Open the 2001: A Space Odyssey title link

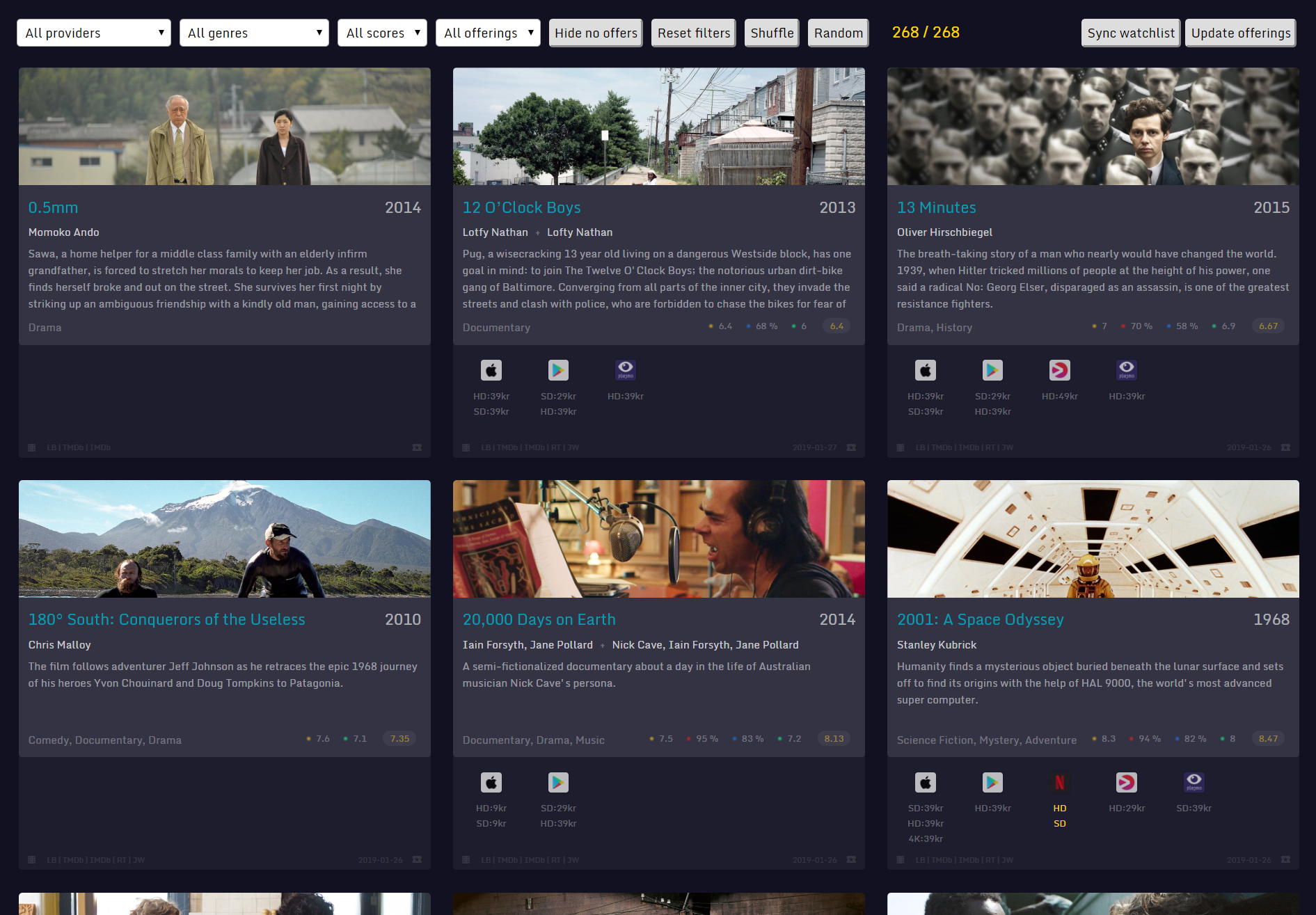tap(980, 619)
